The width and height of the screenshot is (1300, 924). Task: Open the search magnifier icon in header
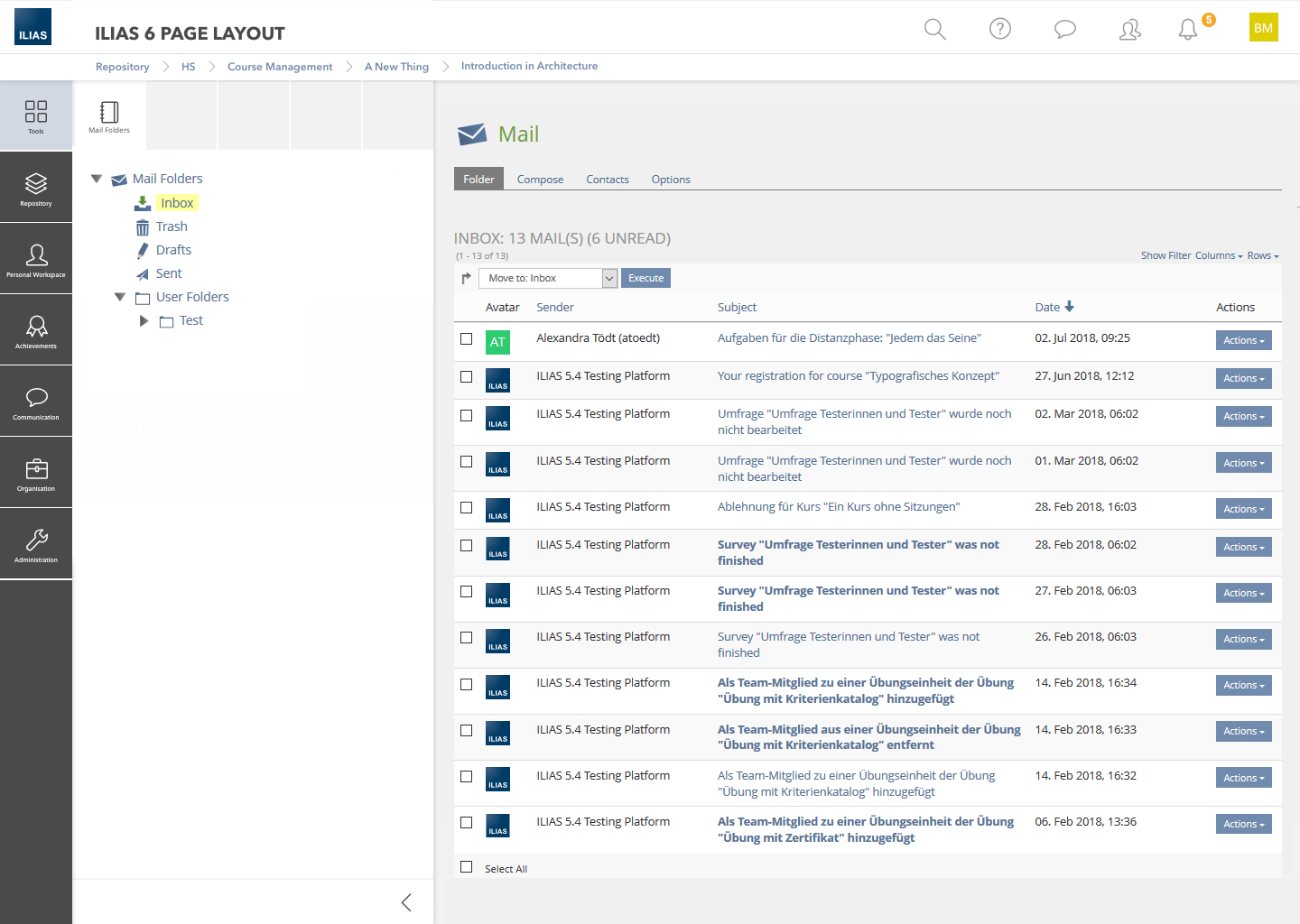click(x=934, y=29)
